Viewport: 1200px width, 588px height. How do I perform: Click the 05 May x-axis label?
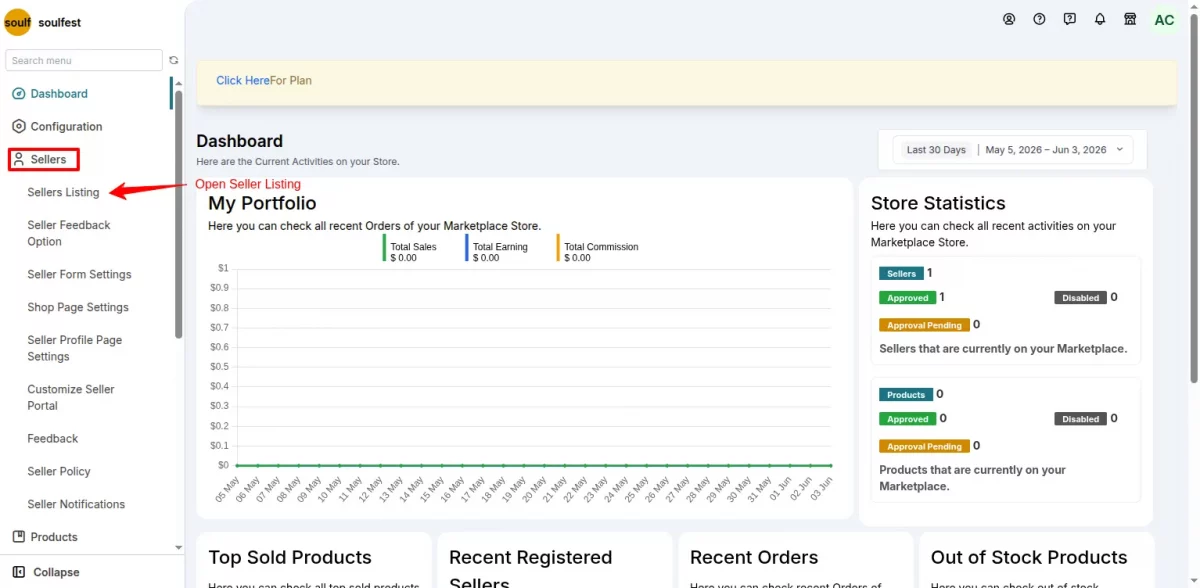(x=226, y=490)
